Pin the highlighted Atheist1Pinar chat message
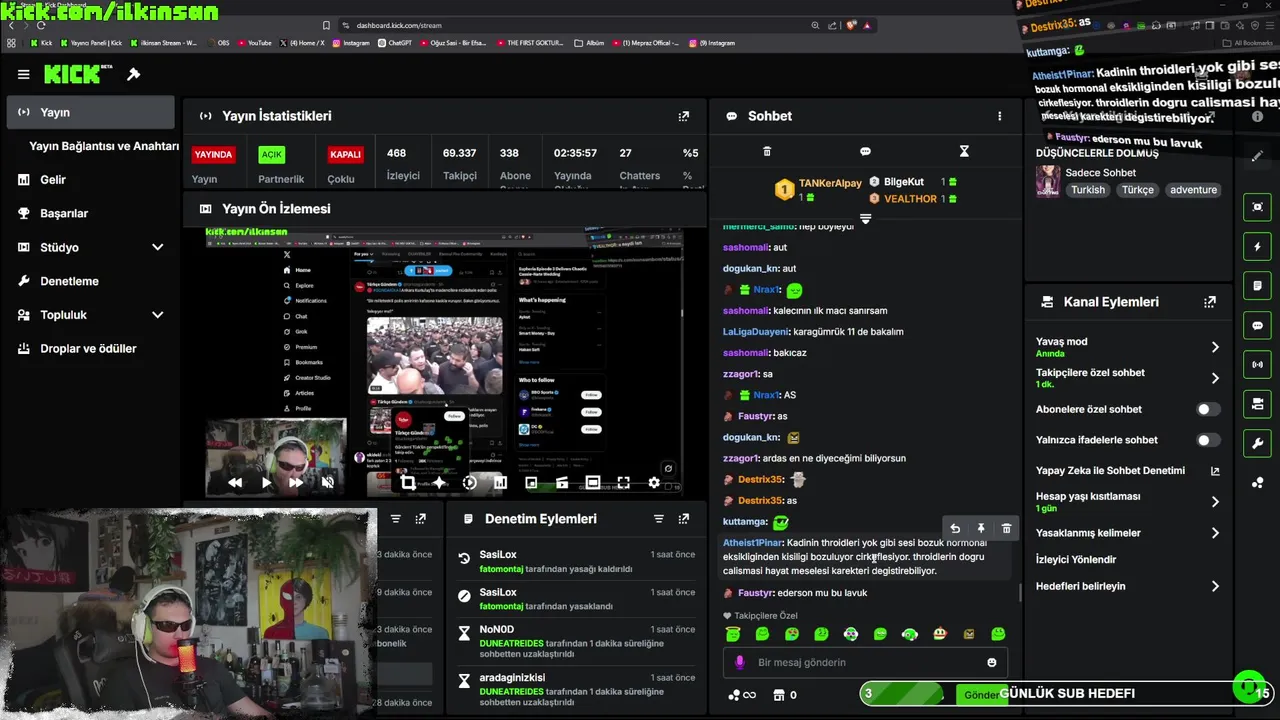This screenshot has height=720, width=1280. (x=981, y=528)
